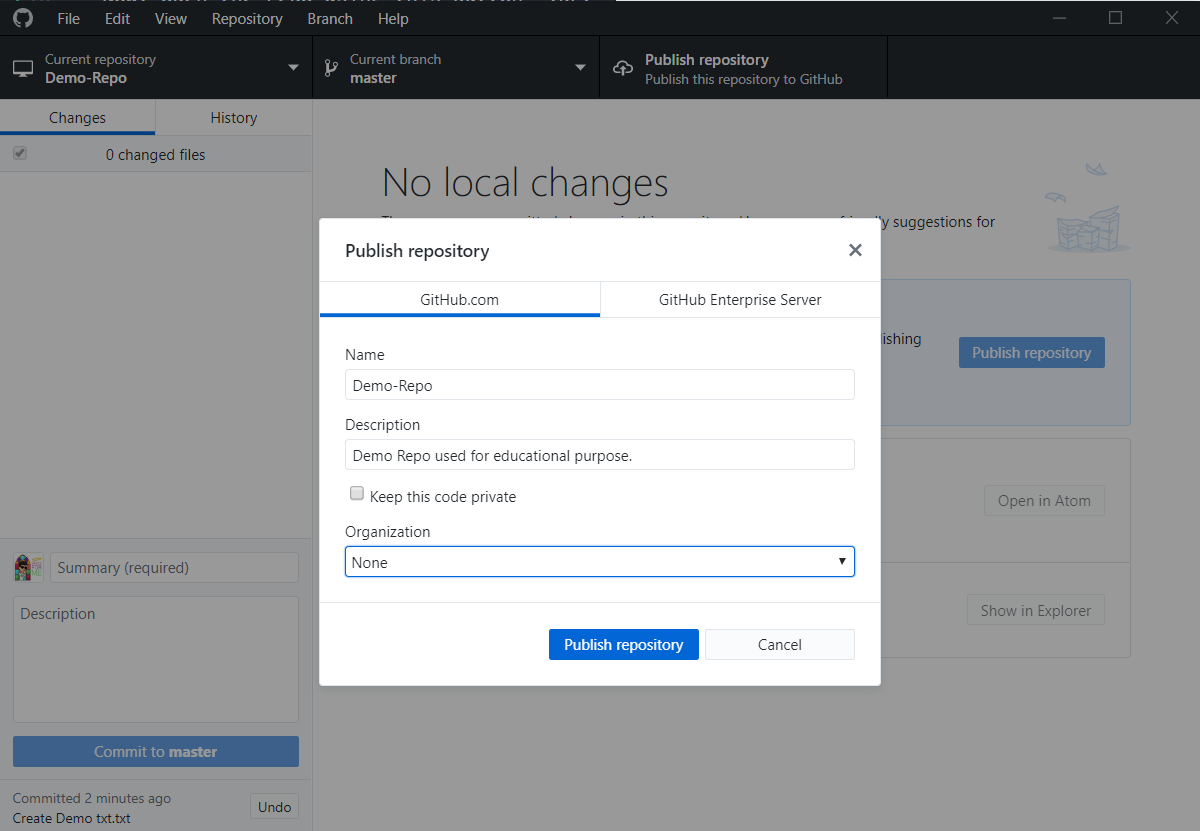Click the Summary (required) commit field
This screenshot has height=831, width=1200.
pyautogui.click(x=174, y=567)
